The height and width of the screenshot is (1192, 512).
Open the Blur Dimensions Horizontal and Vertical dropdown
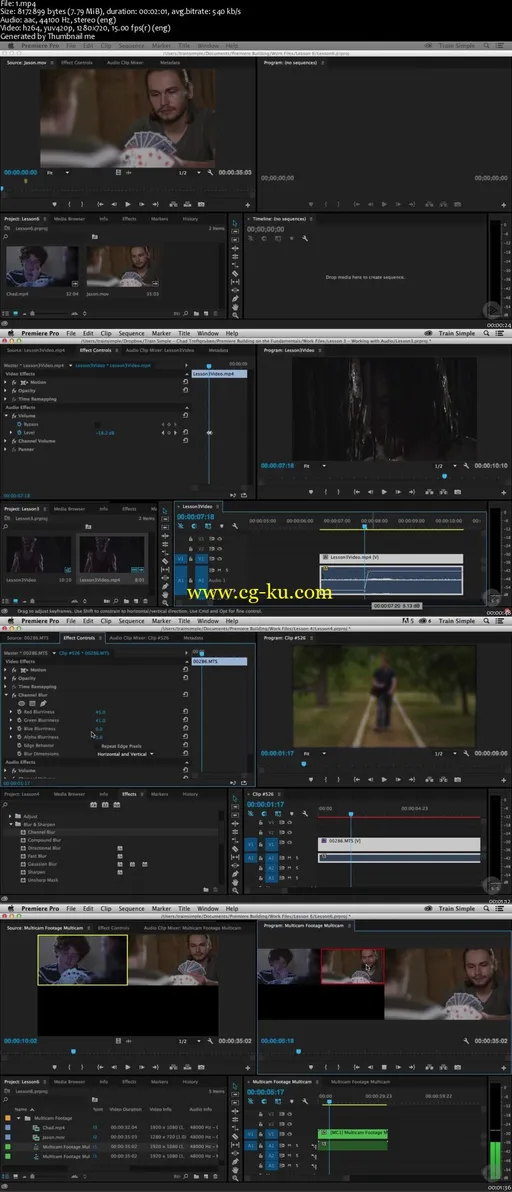click(125, 754)
